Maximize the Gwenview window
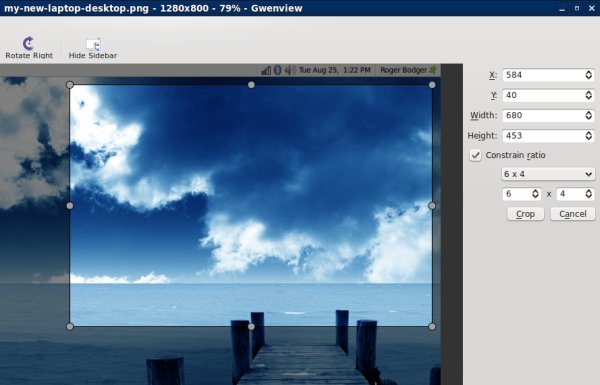 point(577,8)
